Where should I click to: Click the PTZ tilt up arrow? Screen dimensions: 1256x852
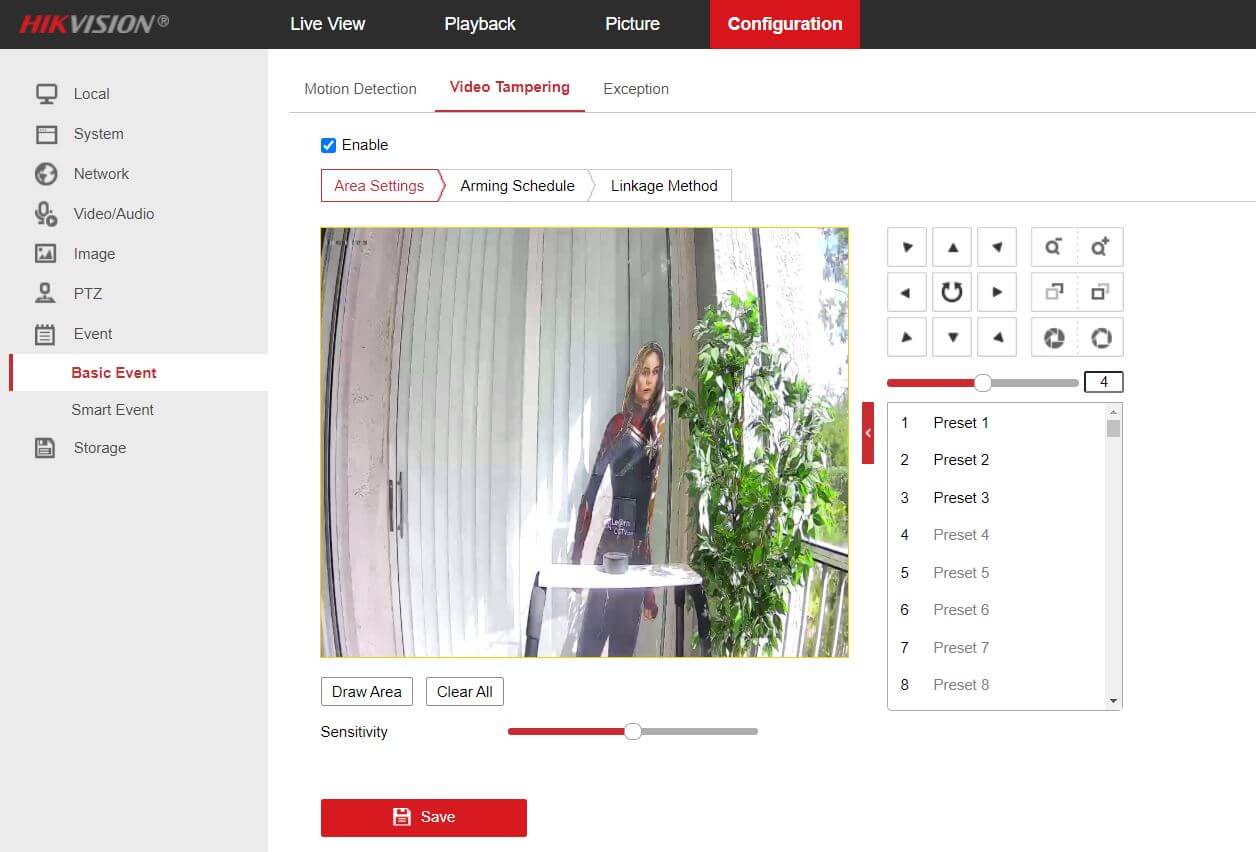pyautogui.click(x=952, y=247)
